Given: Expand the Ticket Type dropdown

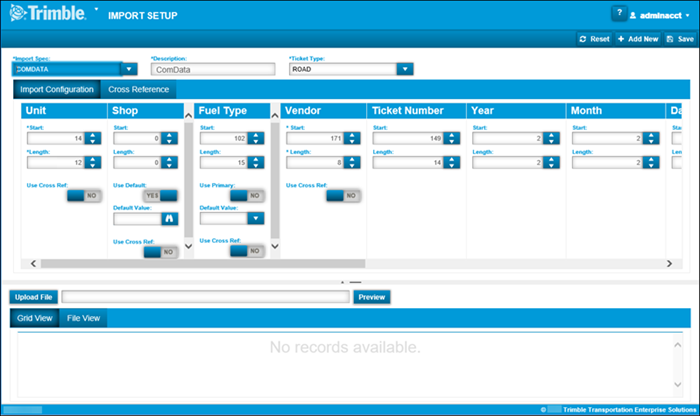Looking at the screenshot, I should (x=404, y=69).
